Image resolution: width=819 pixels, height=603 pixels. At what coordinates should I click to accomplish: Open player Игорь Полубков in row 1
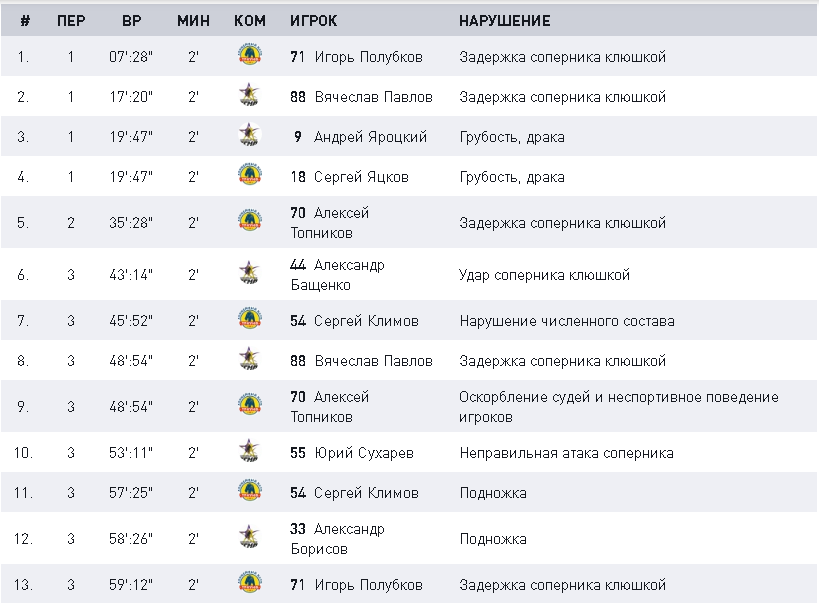click(x=368, y=57)
